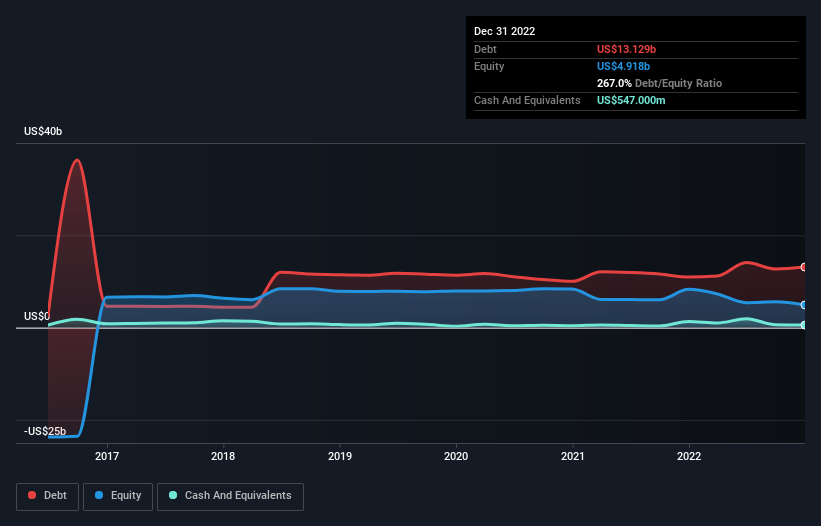The image size is (821, 526).
Task: Click the blue Equity legend dot
Action: [x=99, y=495]
